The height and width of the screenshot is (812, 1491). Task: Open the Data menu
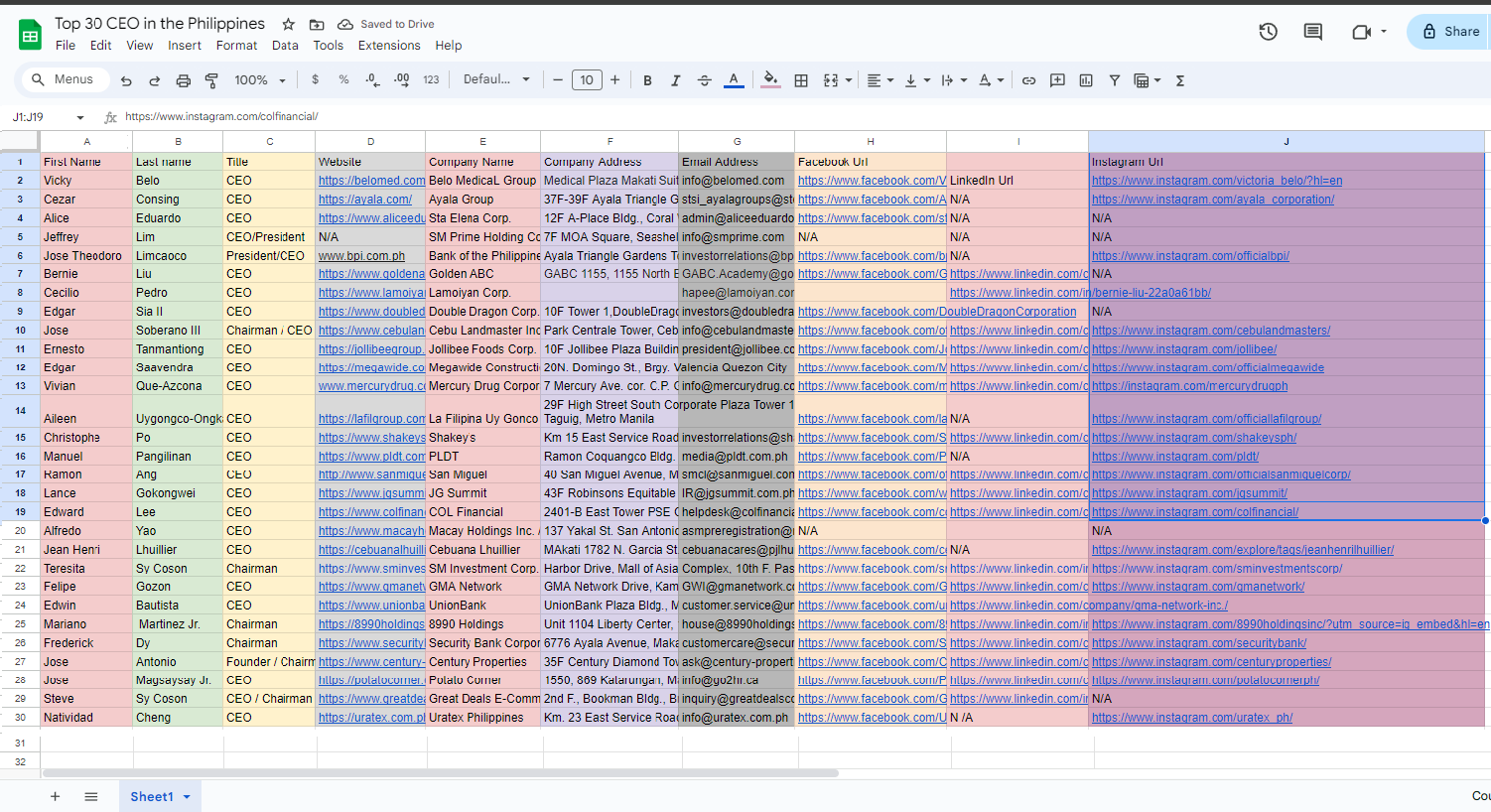coord(285,46)
